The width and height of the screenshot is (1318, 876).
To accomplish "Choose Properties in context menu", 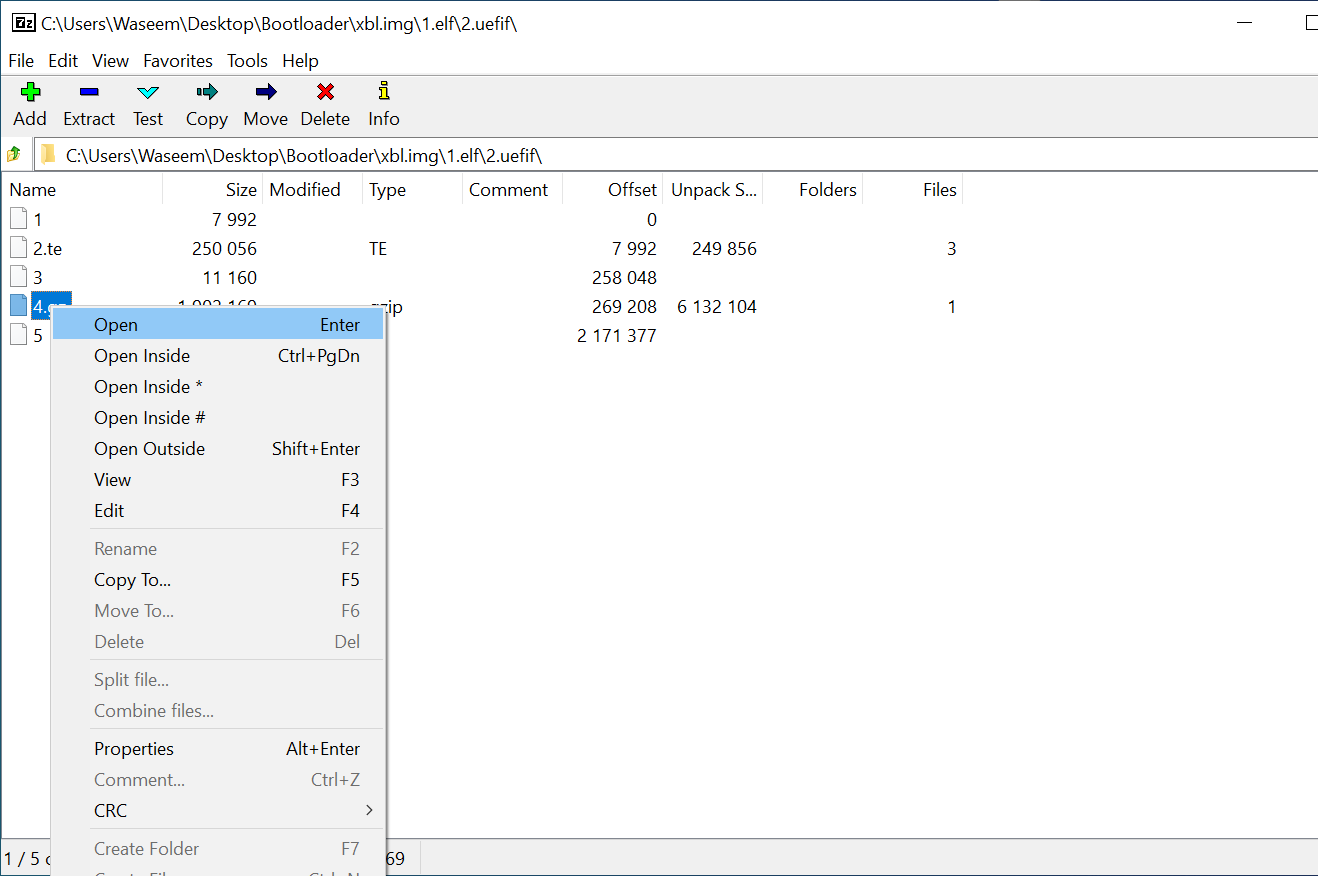I will point(218,748).
